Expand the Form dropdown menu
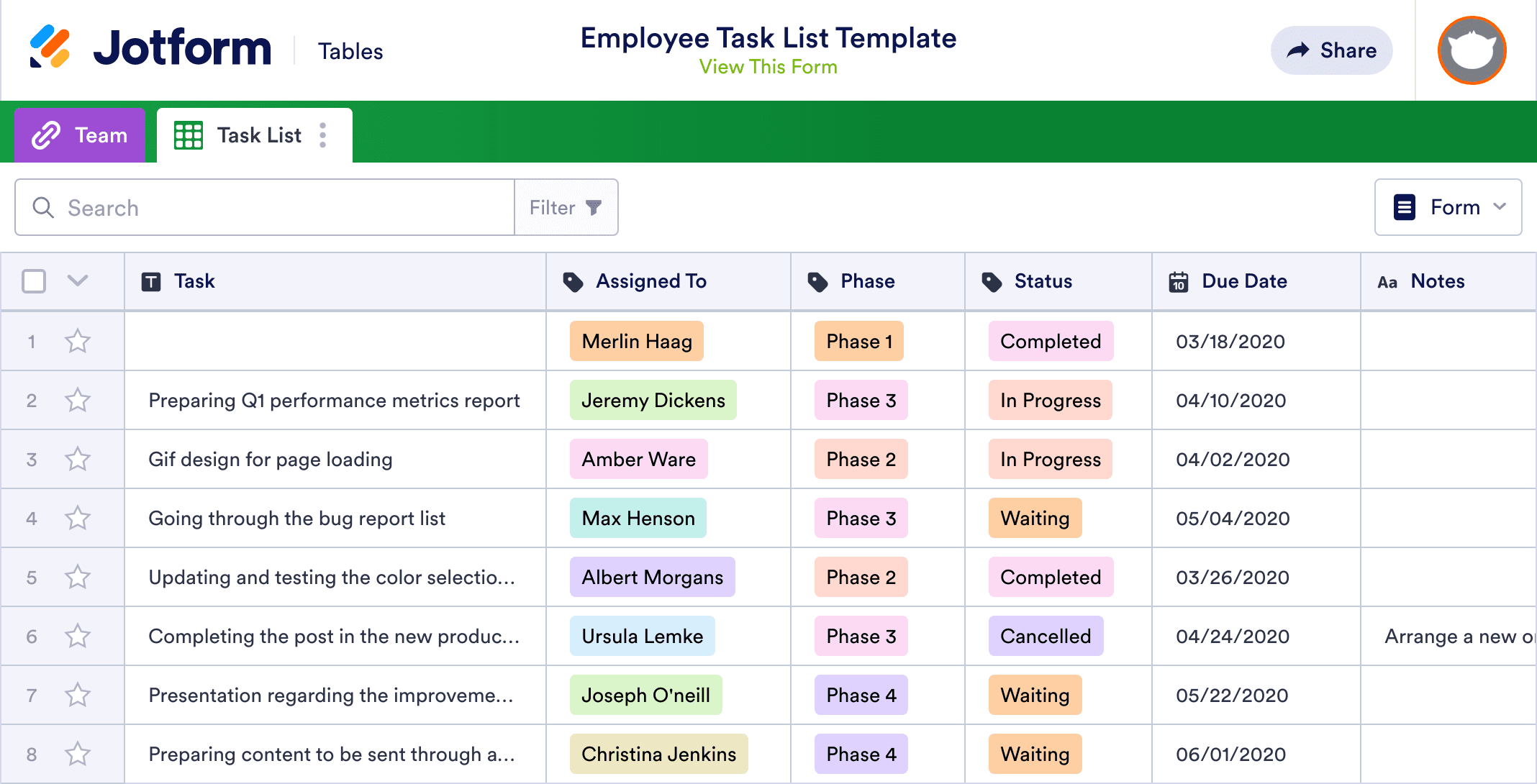This screenshot has width=1537, height=784. click(x=1448, y=207)
